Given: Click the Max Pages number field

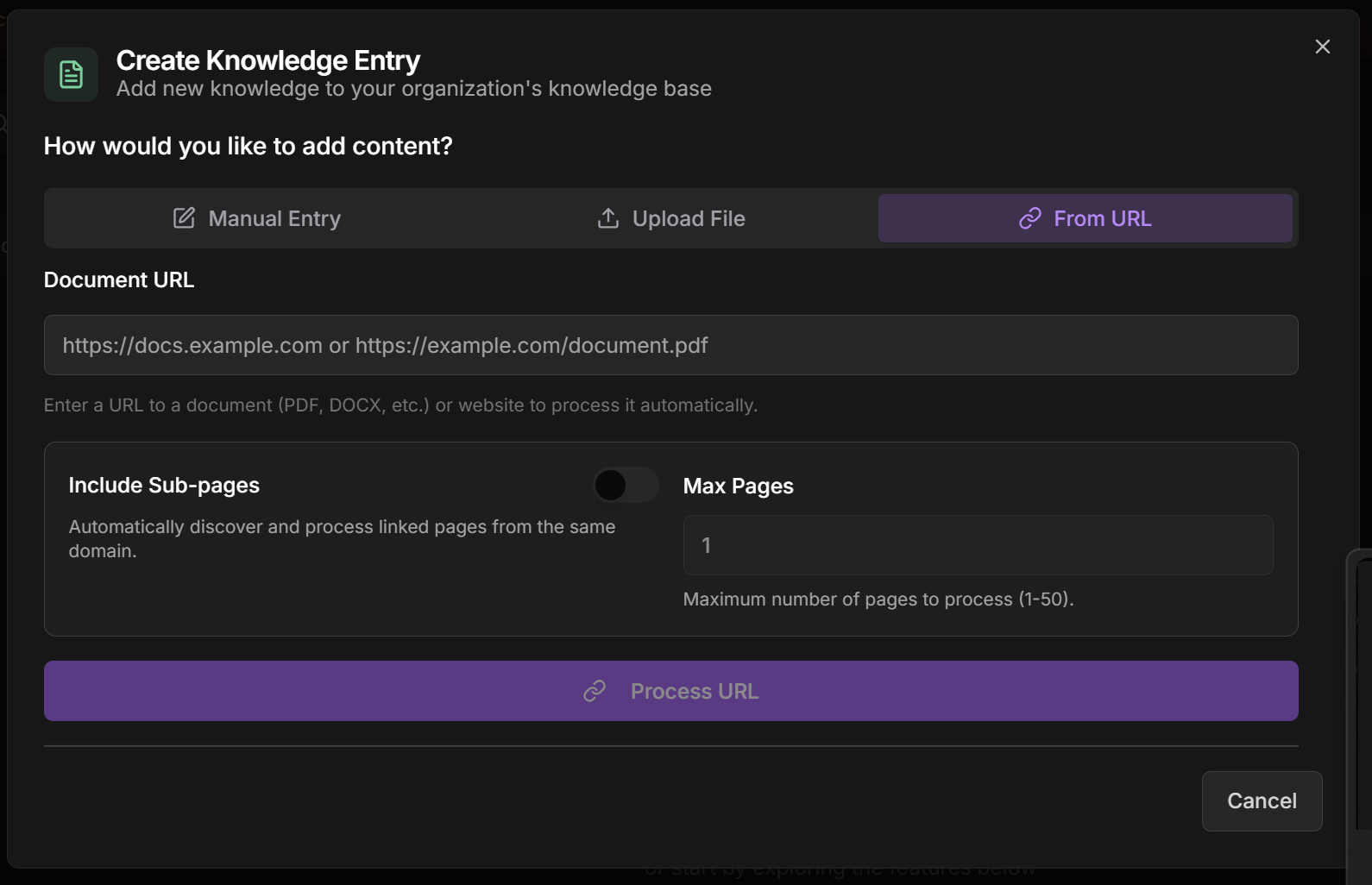Looking at the screenshot, I should pyautogui.click(x=978, y=545).
